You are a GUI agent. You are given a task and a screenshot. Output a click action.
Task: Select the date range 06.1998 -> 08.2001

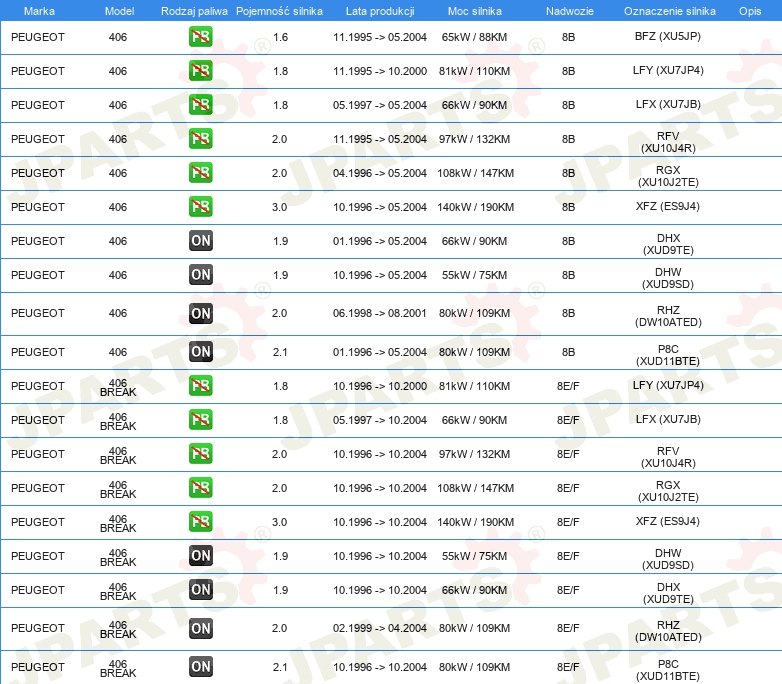380,313
